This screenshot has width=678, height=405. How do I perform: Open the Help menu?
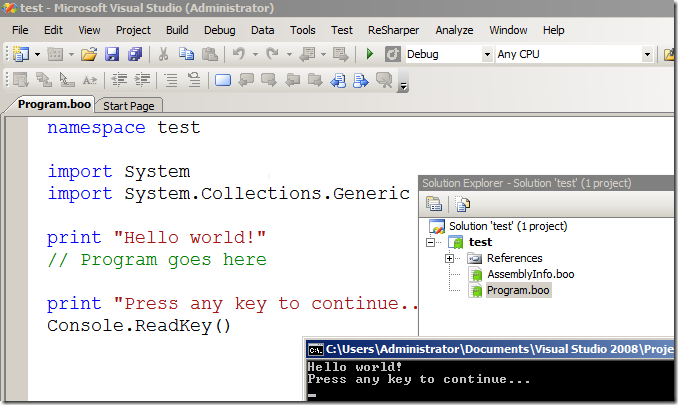[x=553, y=30]
